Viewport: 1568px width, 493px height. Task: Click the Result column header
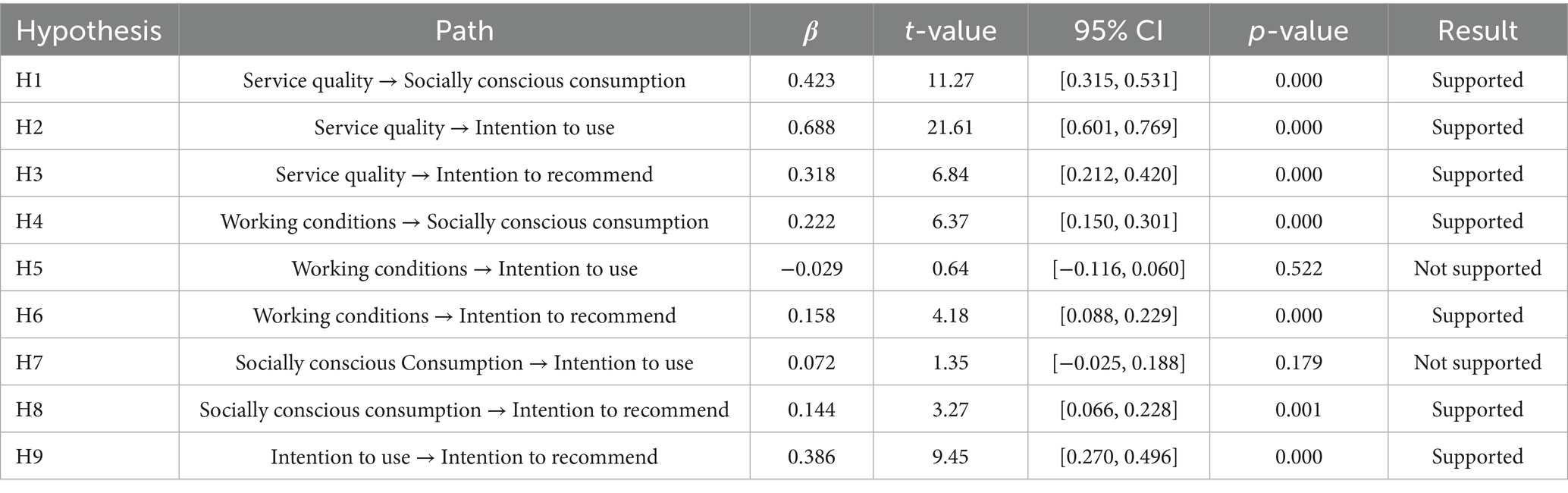1477,30
